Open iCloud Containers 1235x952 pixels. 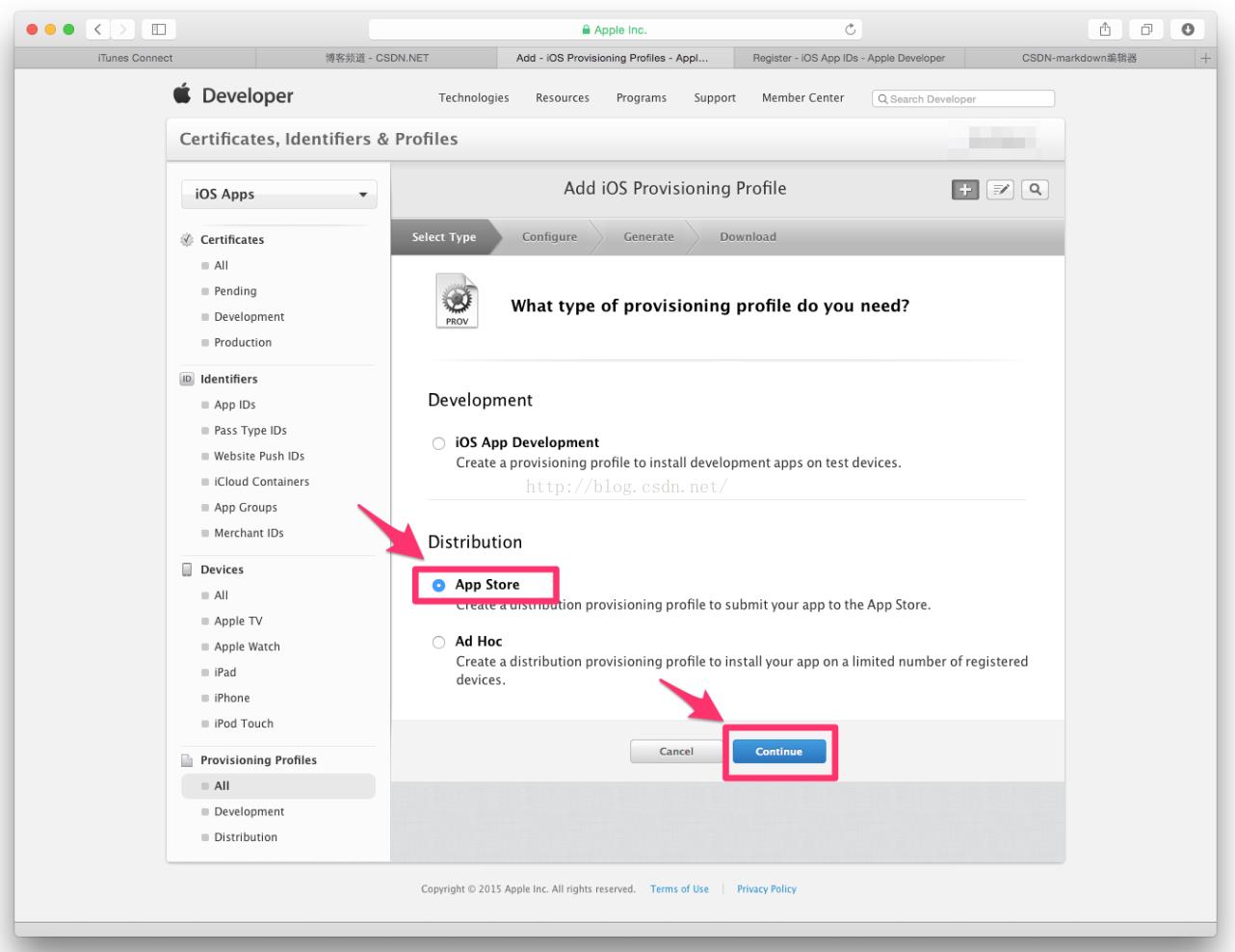coord(262,482)
